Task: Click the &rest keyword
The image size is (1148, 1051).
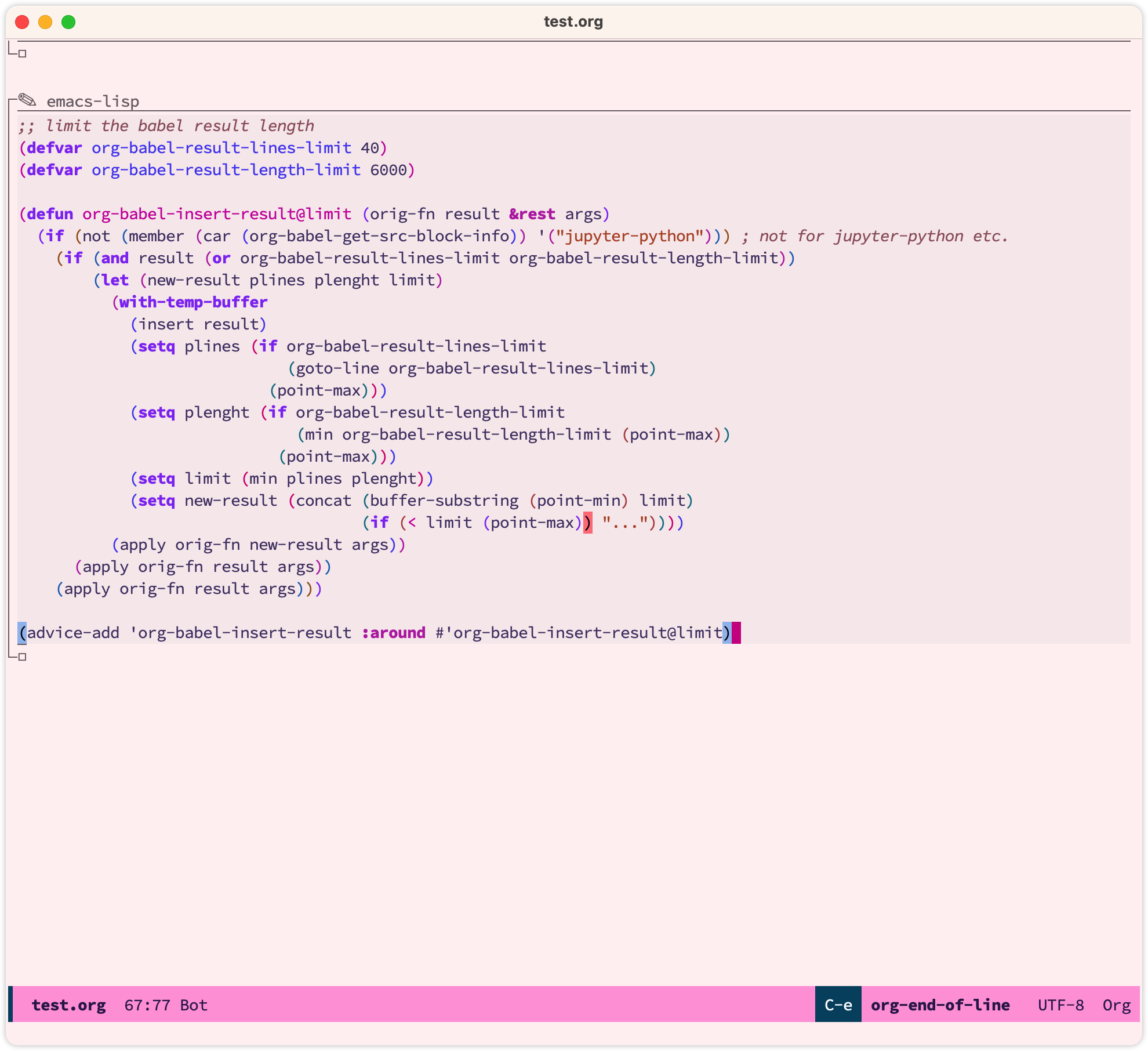Action: pyautogui.click(x=532, y=214)
